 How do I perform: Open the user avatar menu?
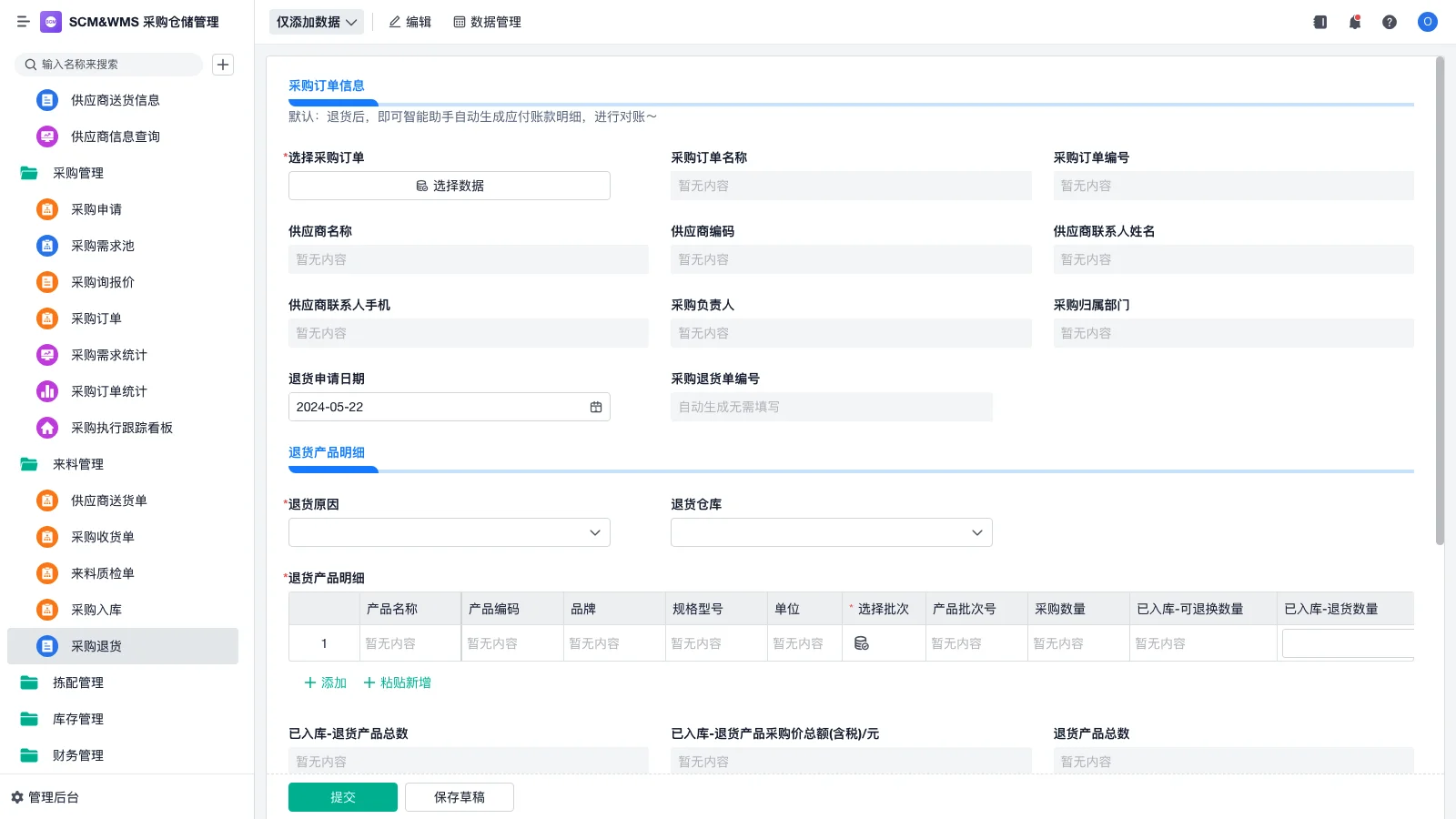click(x=1428, y=22)
